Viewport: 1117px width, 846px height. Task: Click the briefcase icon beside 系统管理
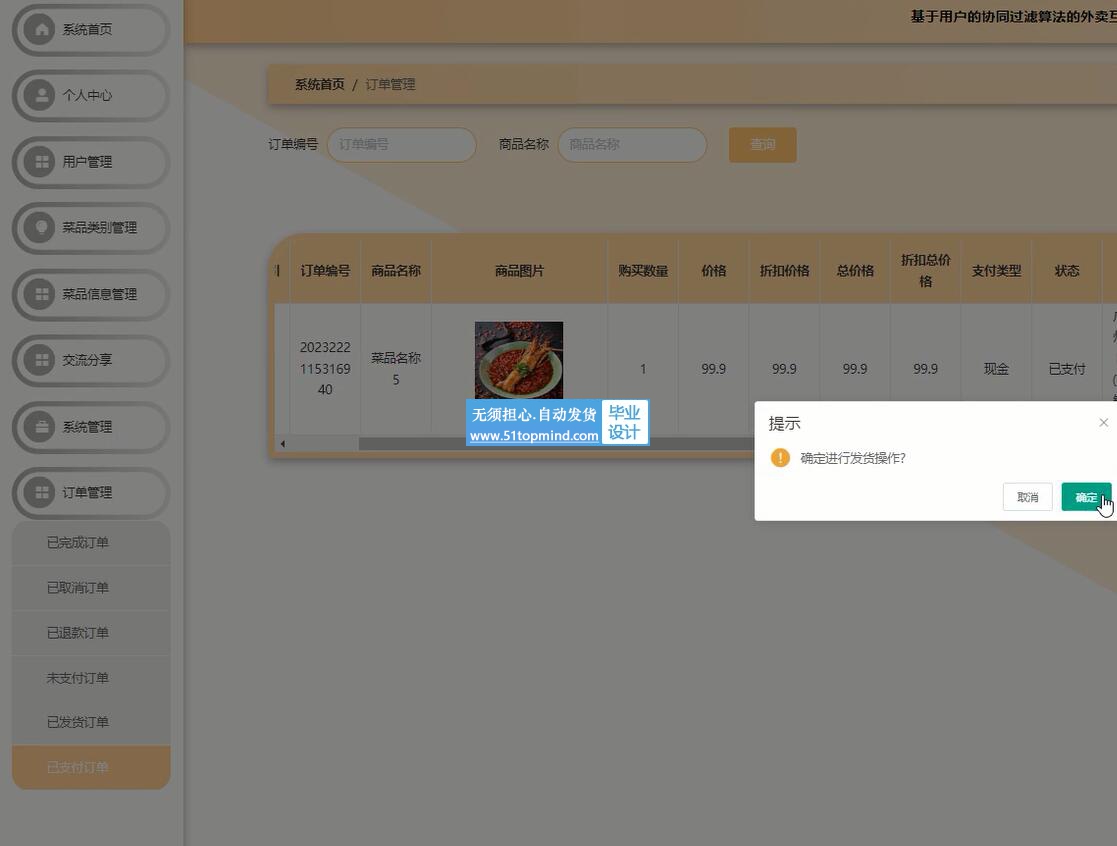(41, 427)
